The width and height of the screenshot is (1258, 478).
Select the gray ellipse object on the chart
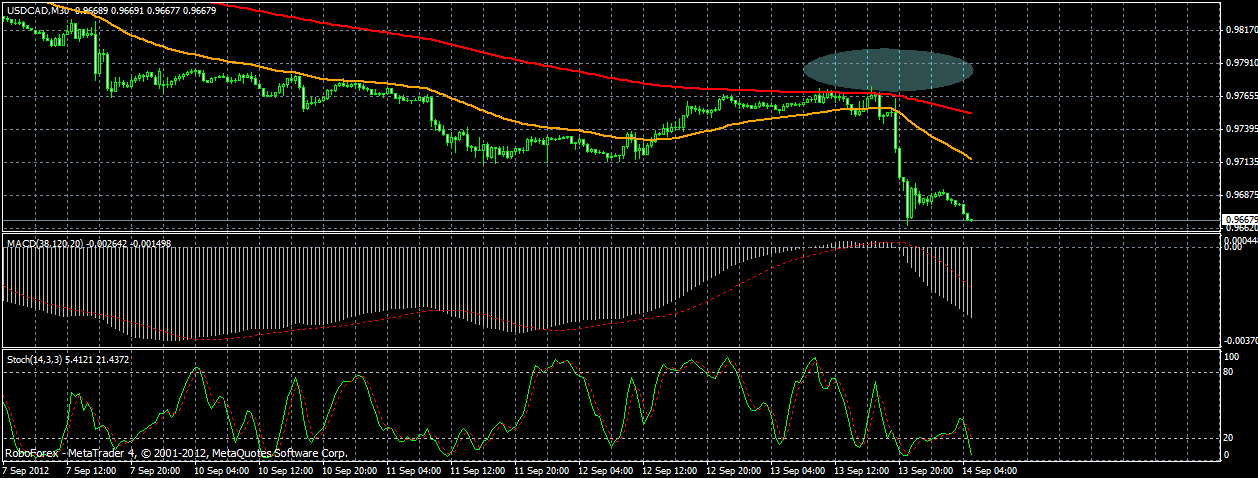coord(888,69)
